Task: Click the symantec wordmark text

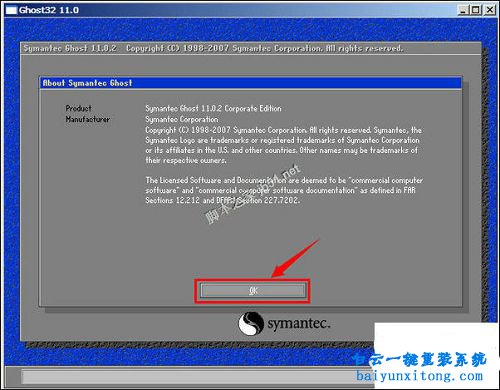Action: (x=299, y=324)
